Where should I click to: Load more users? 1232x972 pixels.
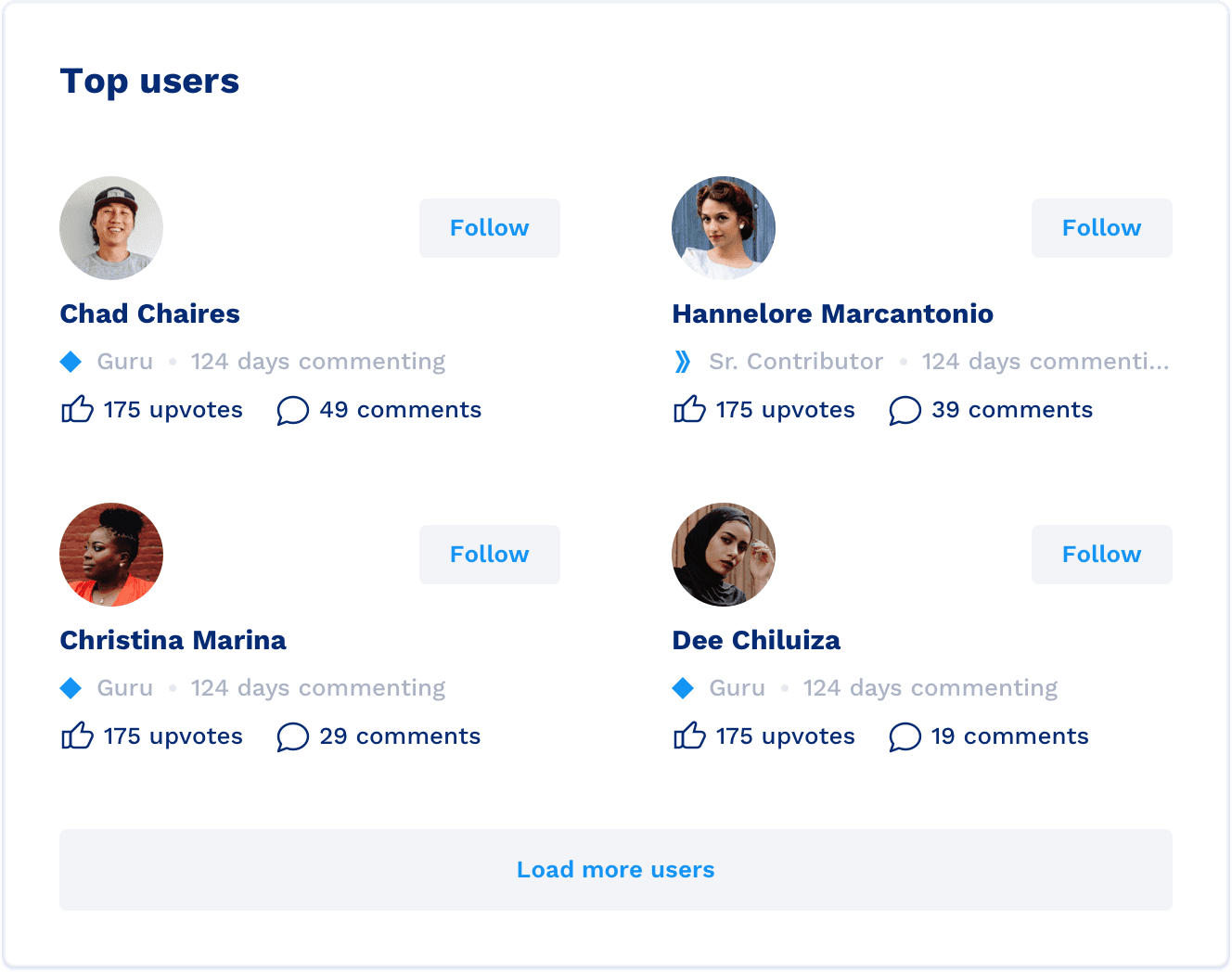click(x=616, y=870)
